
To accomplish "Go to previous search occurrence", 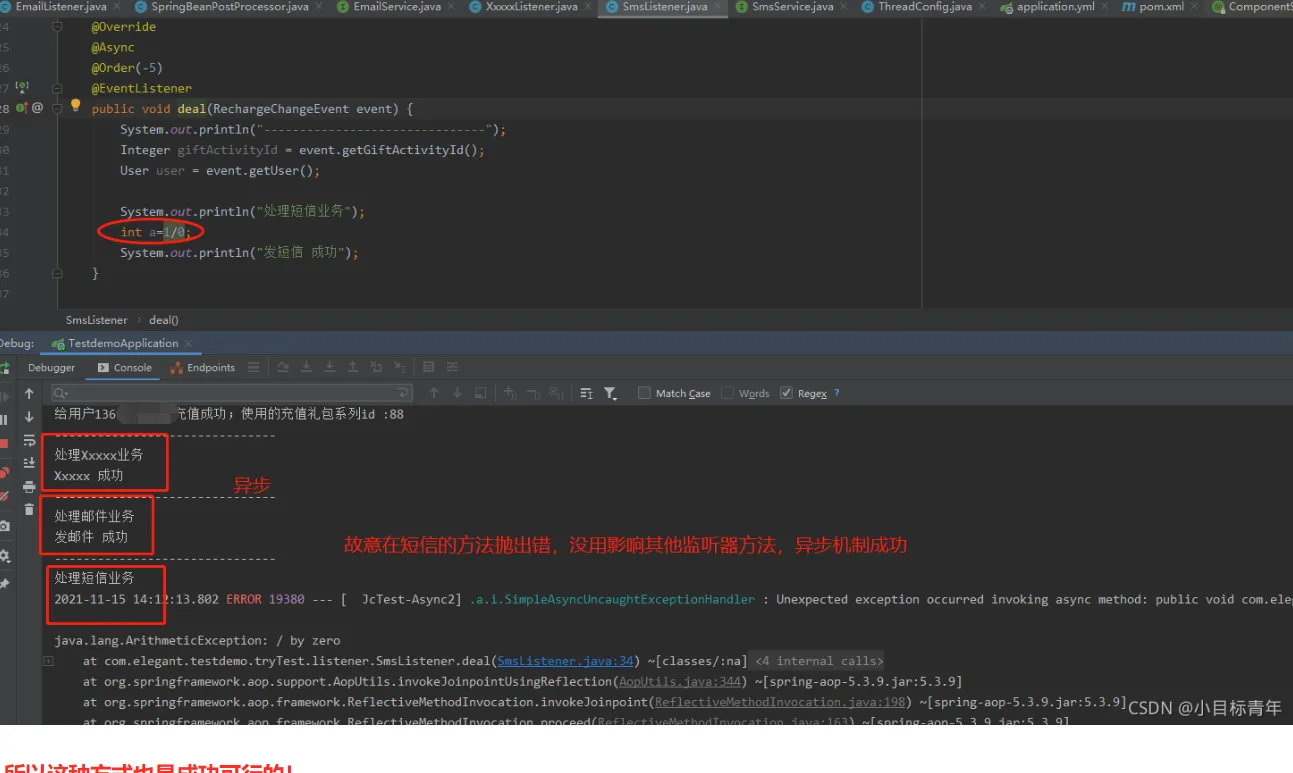I will [434, 394].
